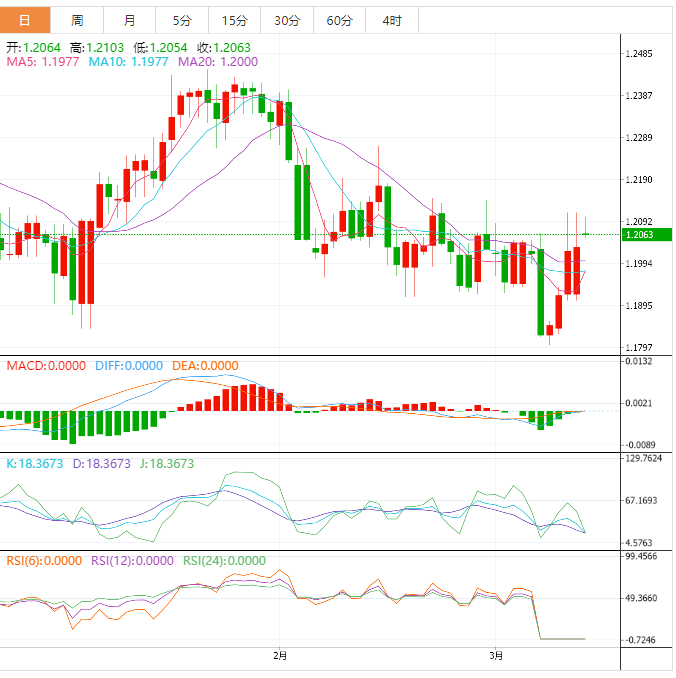Screen dimensions: 676x678
Task: Select the 15分 timeframe tab
Action: (234, 20)
